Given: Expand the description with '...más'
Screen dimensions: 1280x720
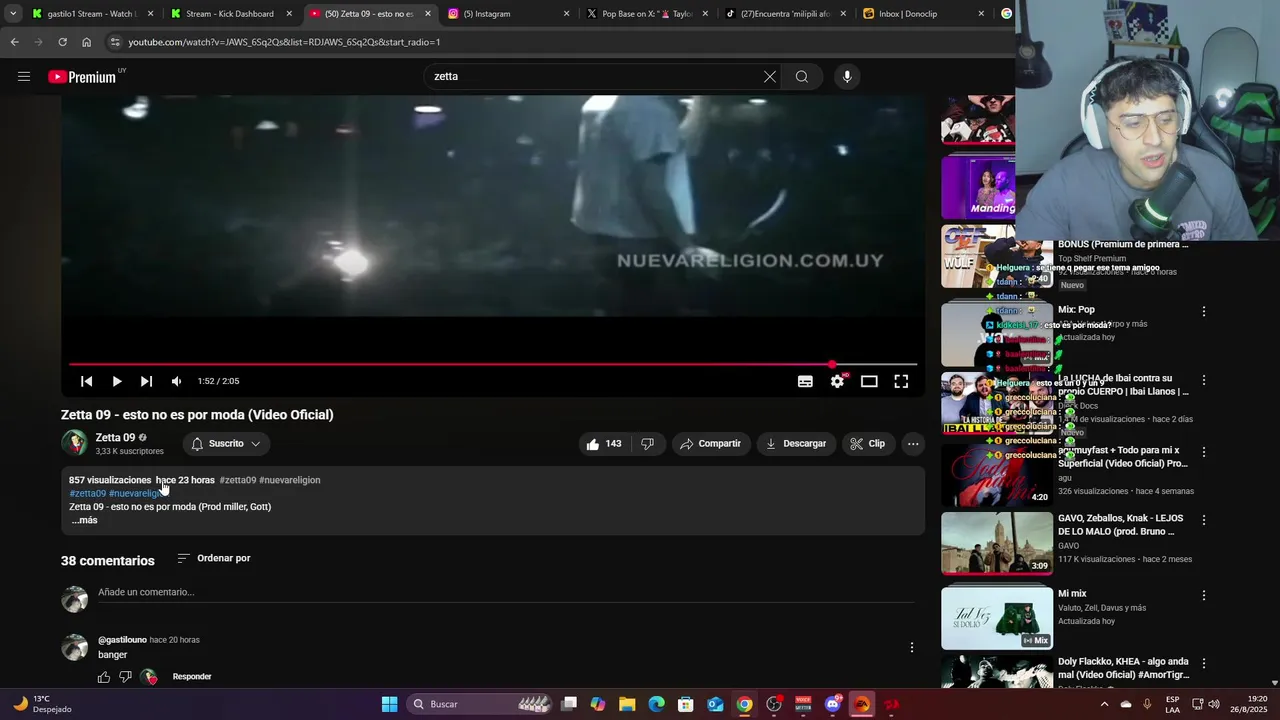Looking at the screenshot, I should 85,520.
